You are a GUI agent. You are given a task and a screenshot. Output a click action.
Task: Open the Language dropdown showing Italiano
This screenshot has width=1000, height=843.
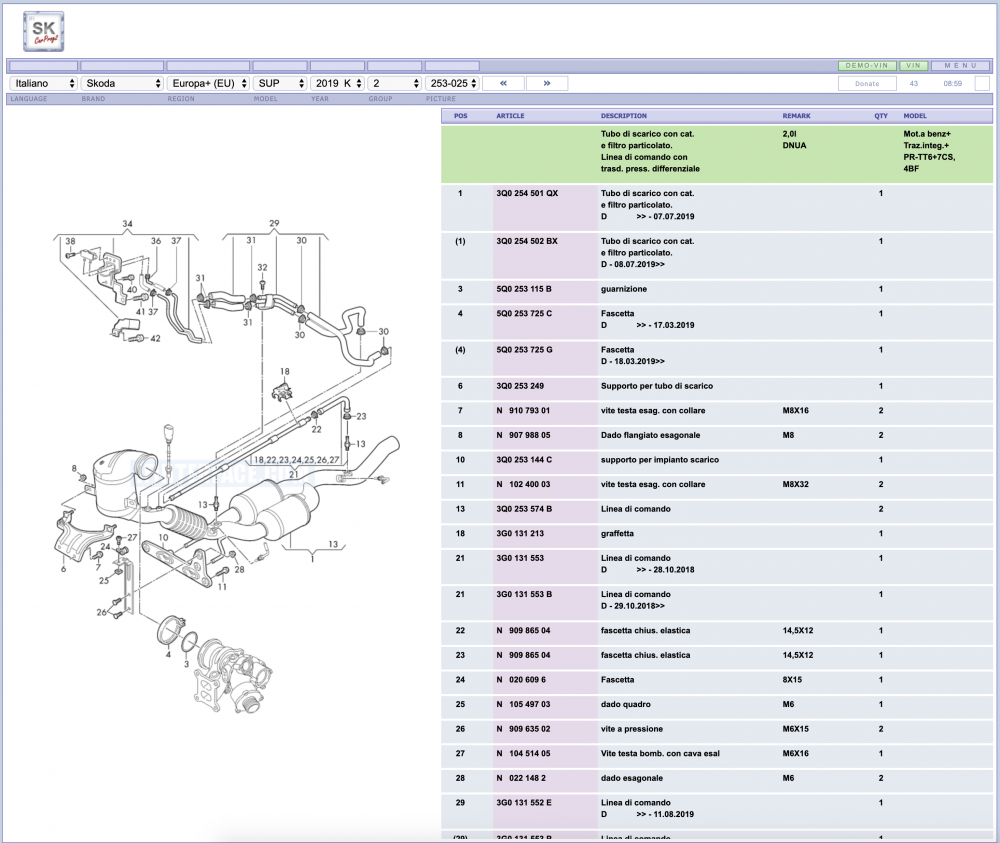[43, 84]
